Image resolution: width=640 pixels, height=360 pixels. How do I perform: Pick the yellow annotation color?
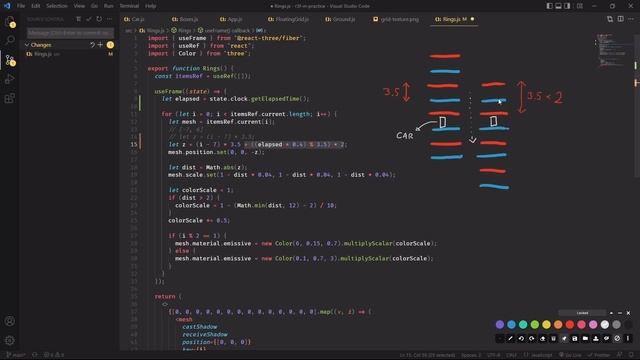546,324
